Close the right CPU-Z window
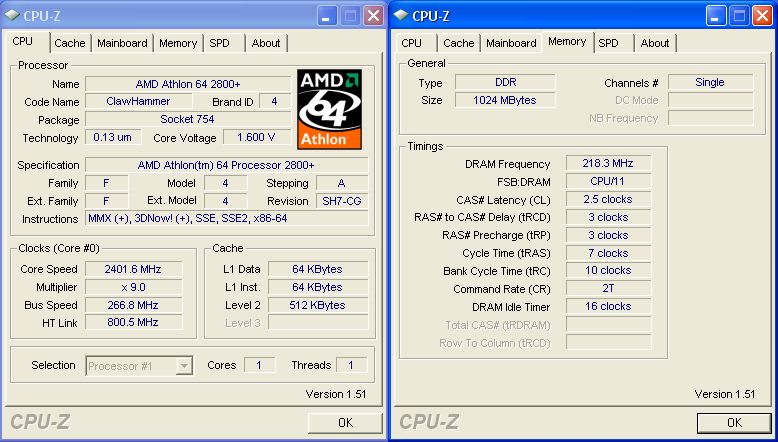778x442 pixels. (762, 16)
